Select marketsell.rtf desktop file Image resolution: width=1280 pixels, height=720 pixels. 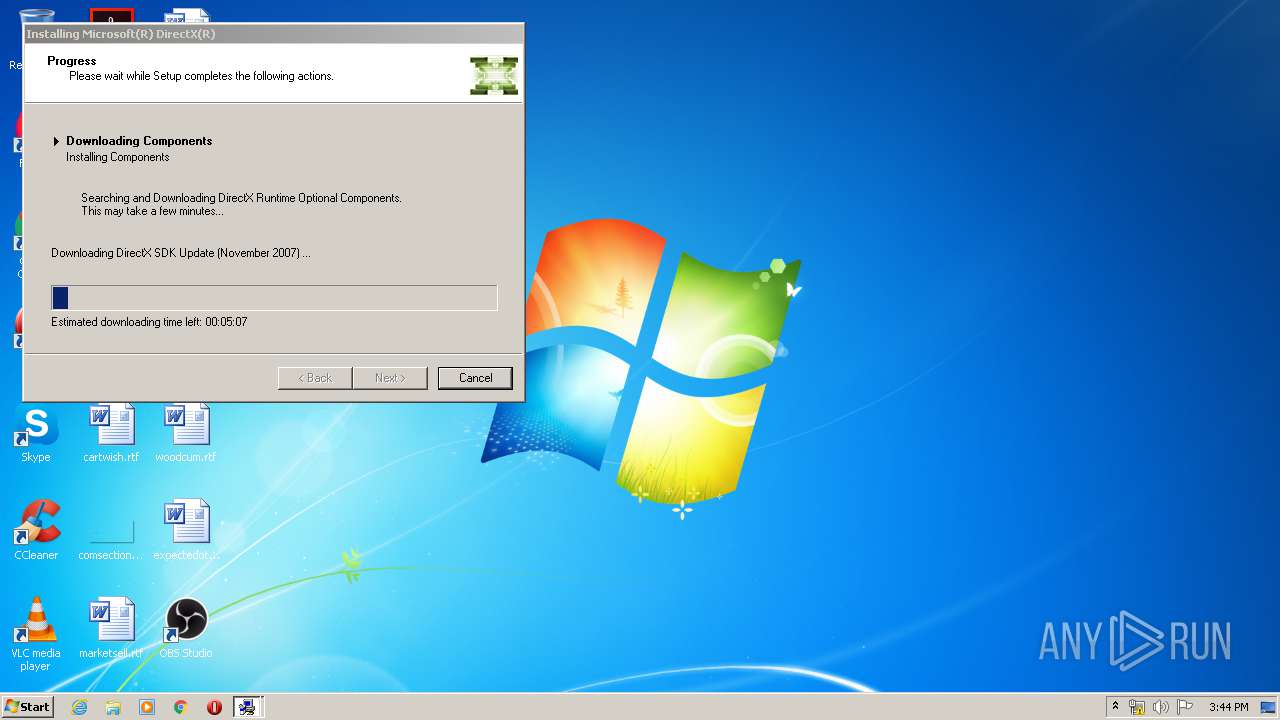click(x=111, y=629)
